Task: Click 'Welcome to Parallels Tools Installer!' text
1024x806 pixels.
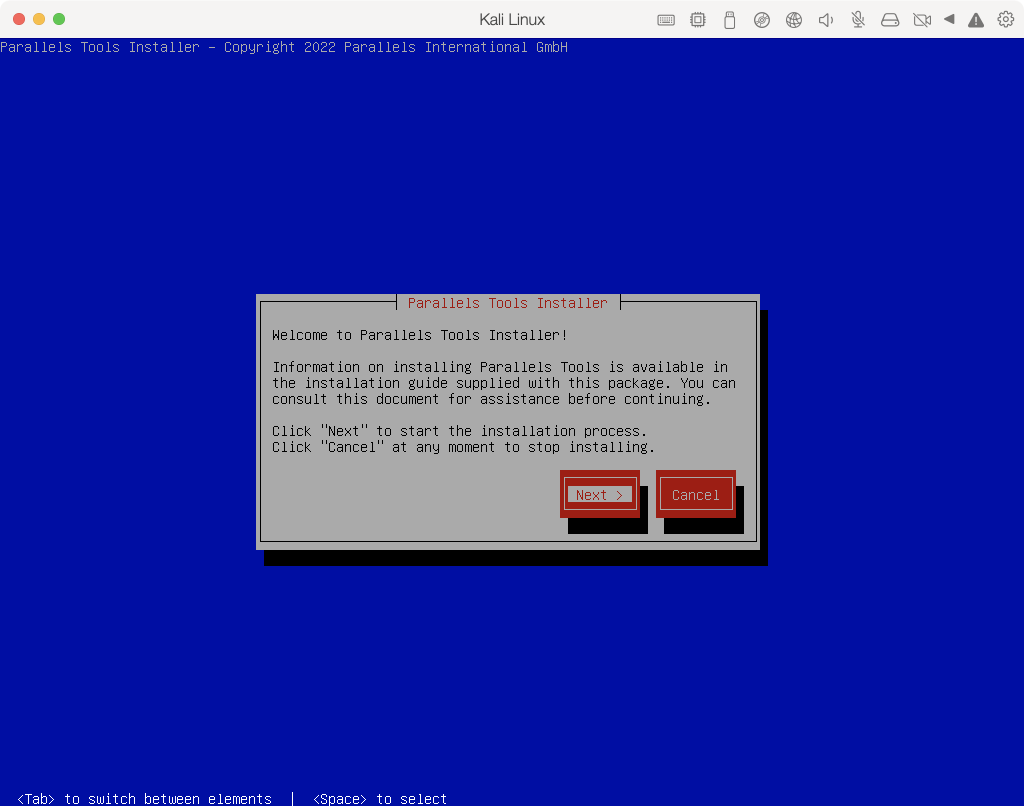Action: tap(419, 335)
